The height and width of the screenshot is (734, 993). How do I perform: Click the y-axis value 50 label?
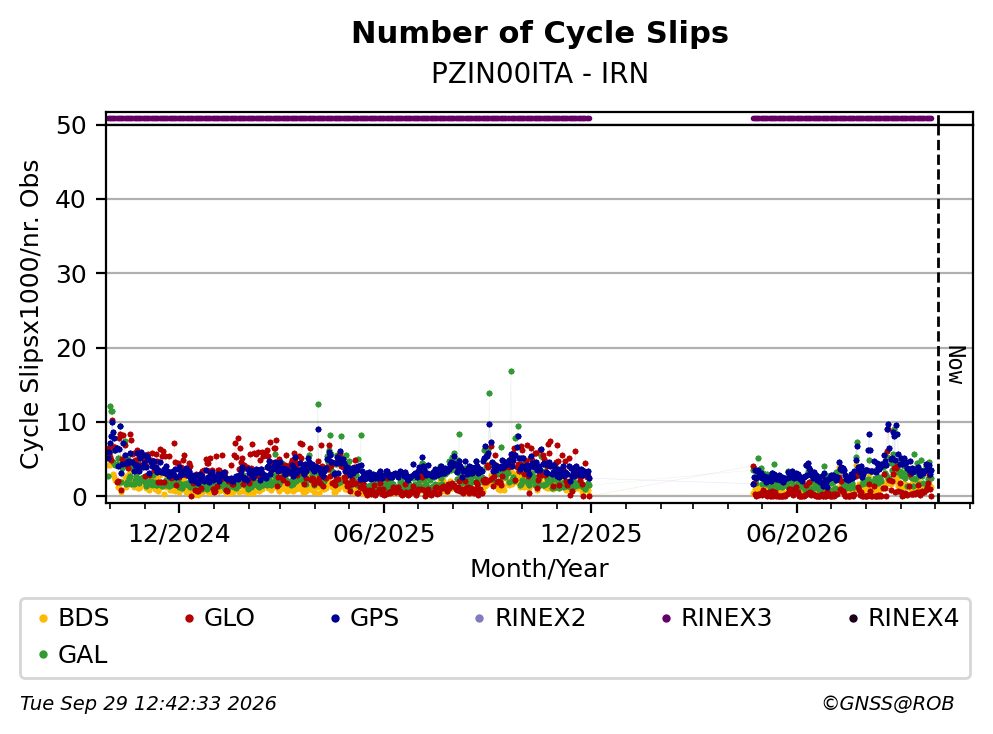(x=72, y=125)
